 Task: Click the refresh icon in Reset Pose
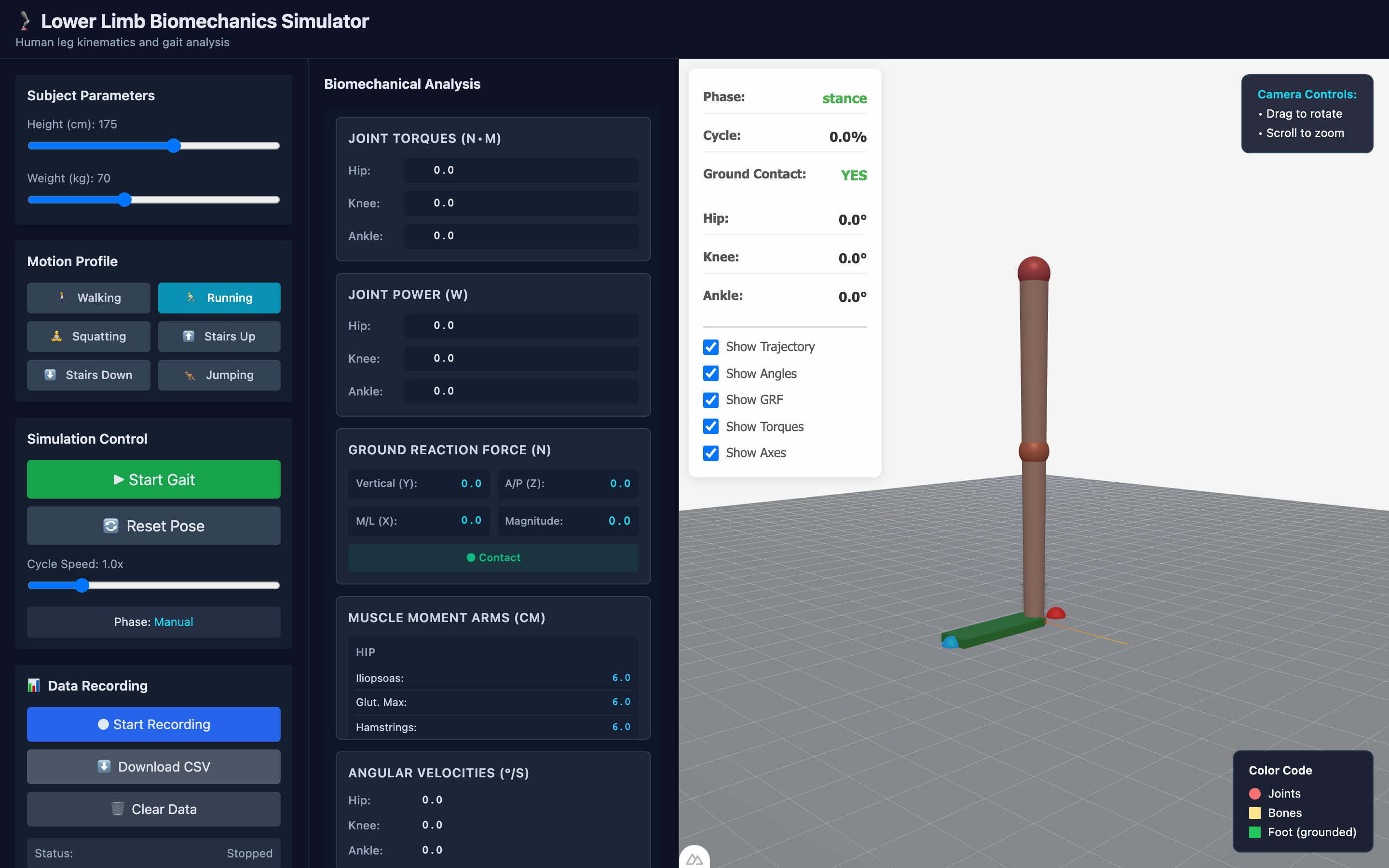point(111,525)
